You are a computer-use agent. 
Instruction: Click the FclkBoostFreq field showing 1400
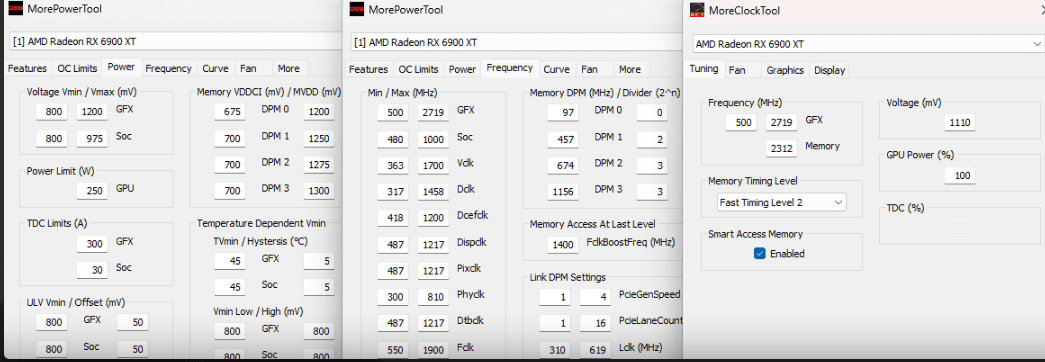563,245
